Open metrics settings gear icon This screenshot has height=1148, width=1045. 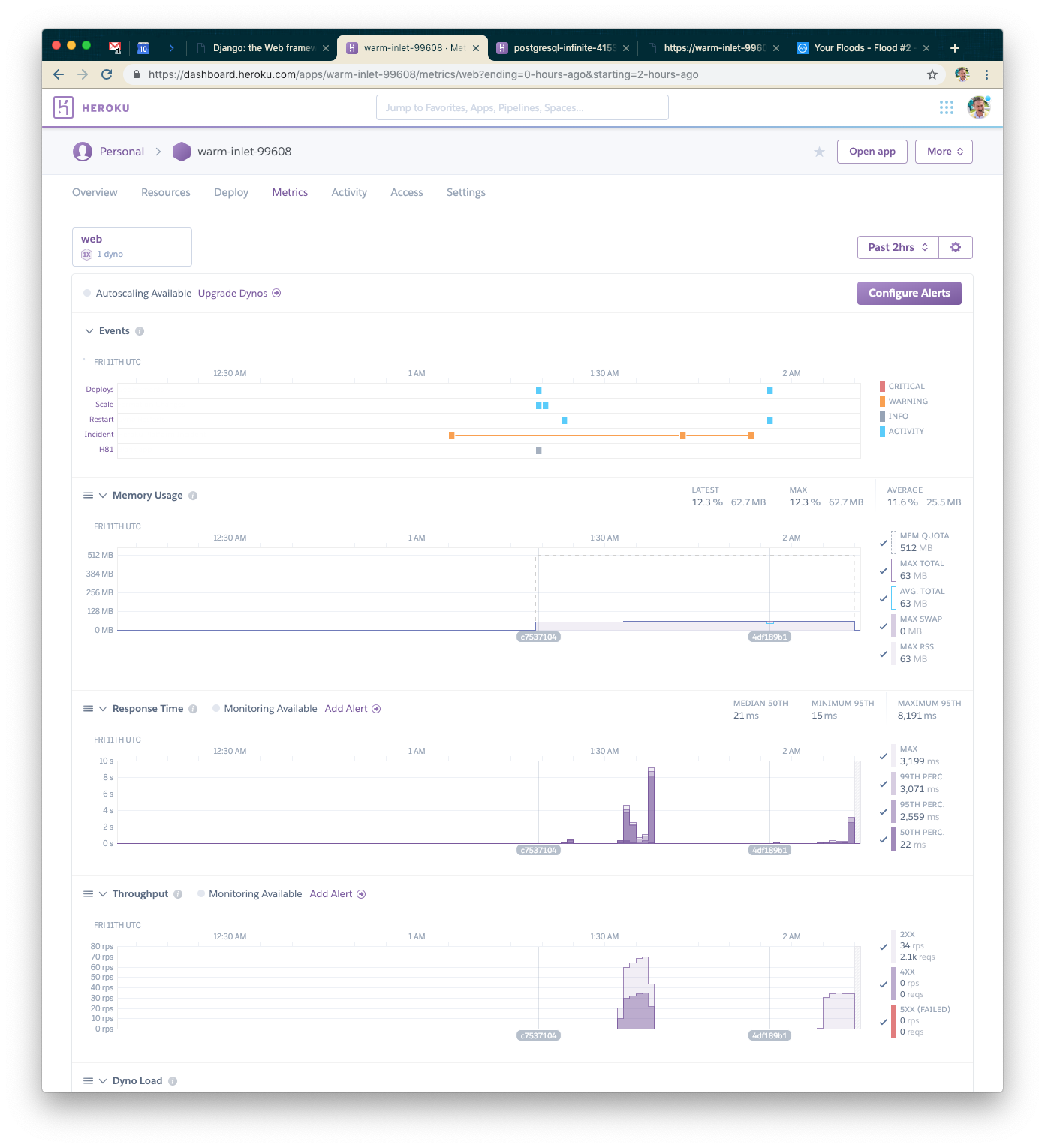pyautogui.click(x=955, y=247)
